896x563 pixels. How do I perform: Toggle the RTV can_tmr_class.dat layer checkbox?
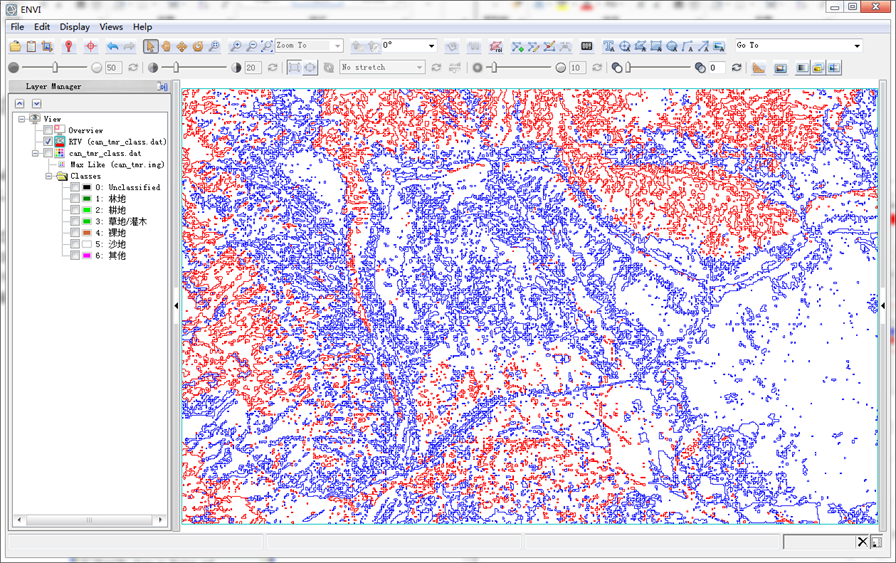[x=48, y=141]
